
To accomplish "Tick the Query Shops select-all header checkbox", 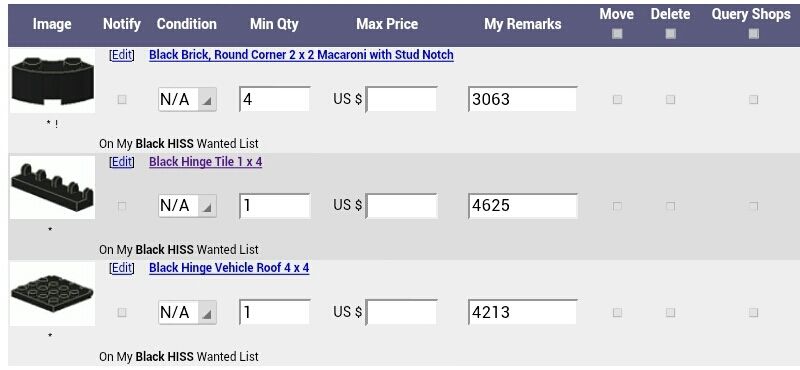I will 753,34.
